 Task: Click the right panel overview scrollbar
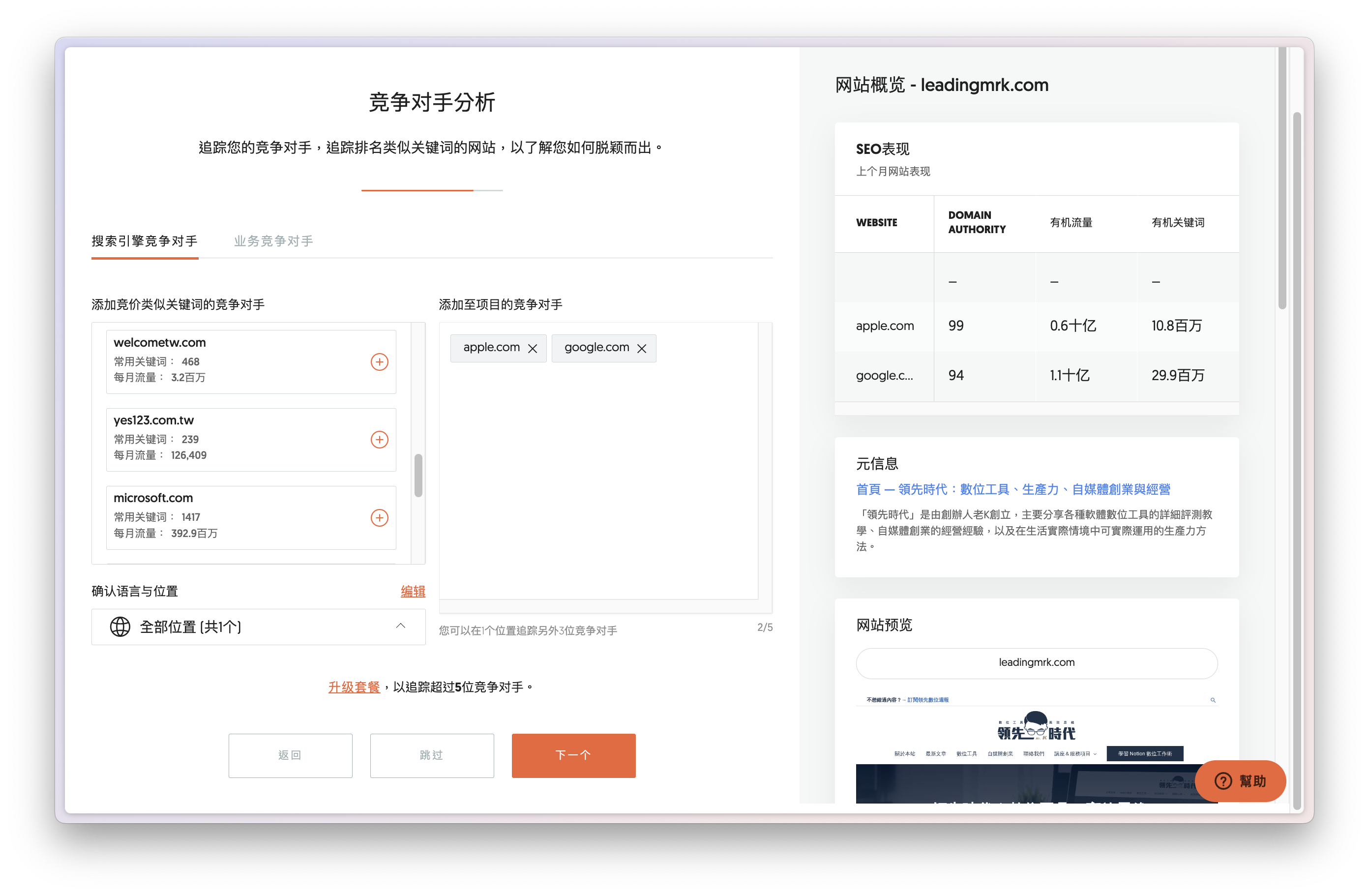1282,179
